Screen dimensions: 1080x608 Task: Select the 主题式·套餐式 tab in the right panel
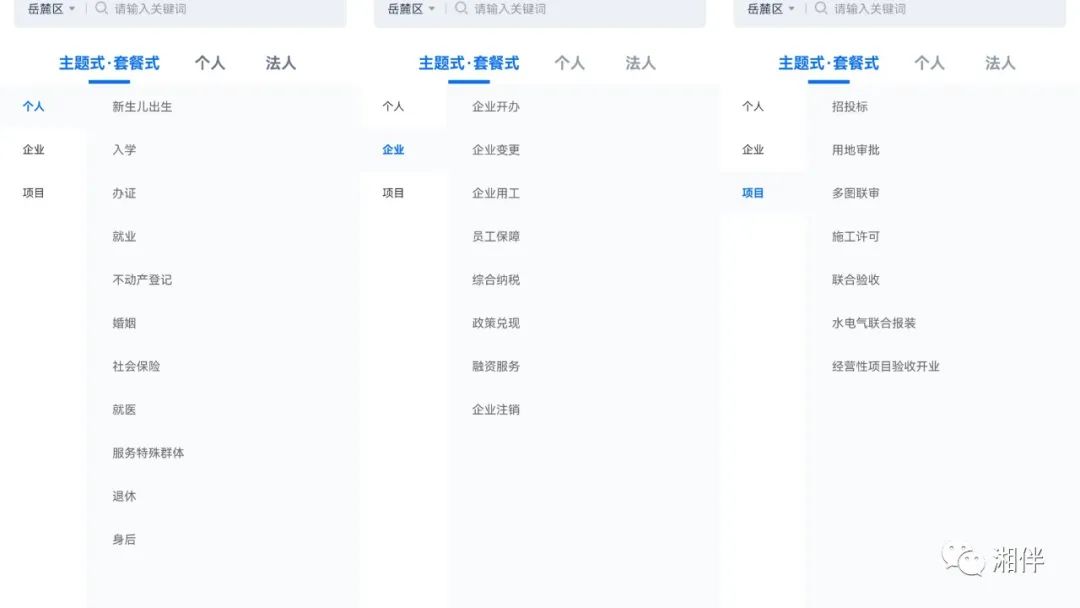(x=830, y=63)
